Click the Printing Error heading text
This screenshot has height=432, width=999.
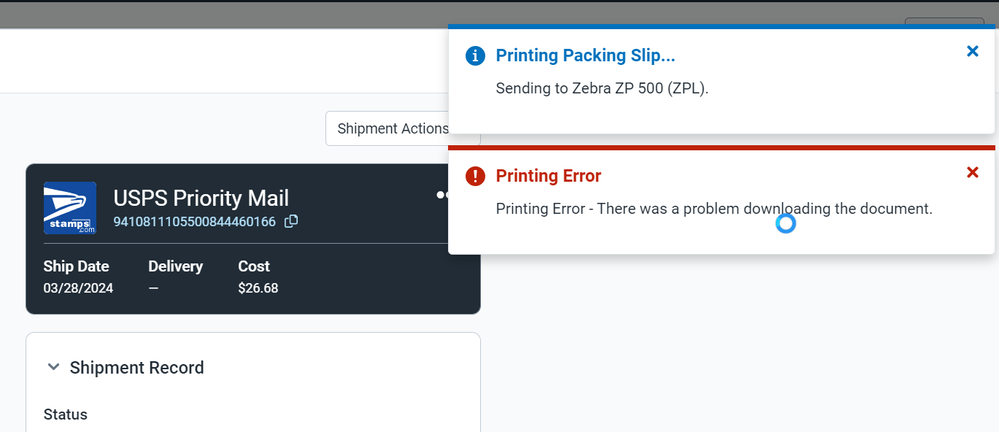coord(548,176)
